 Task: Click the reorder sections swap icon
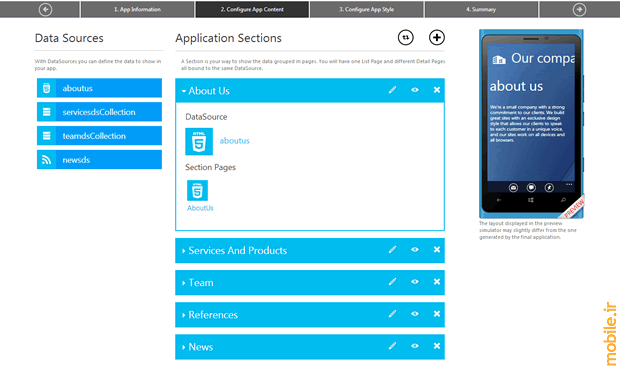[x=405, y=38]
